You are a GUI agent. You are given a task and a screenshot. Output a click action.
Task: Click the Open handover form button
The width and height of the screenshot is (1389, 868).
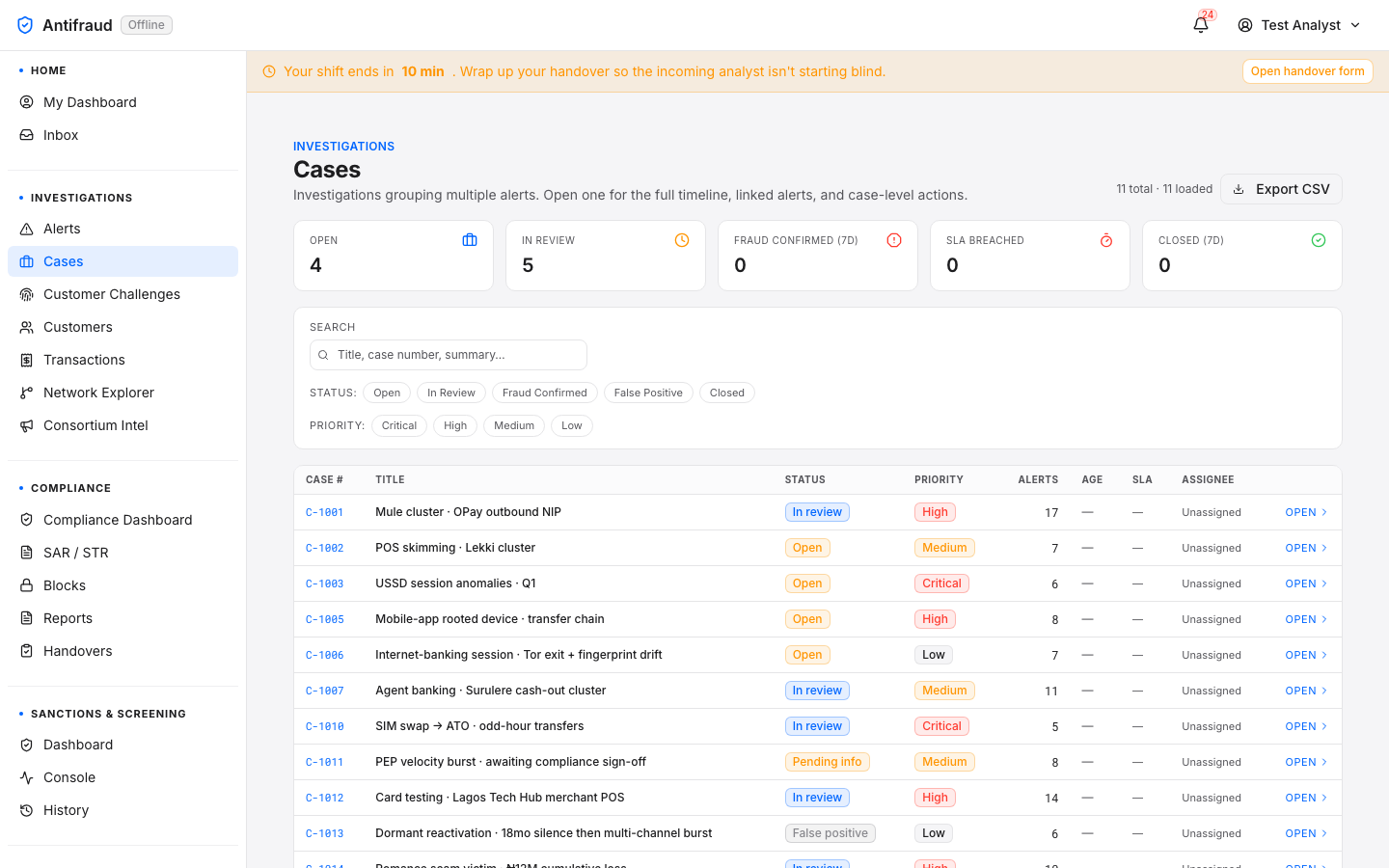coord(1308,71)
